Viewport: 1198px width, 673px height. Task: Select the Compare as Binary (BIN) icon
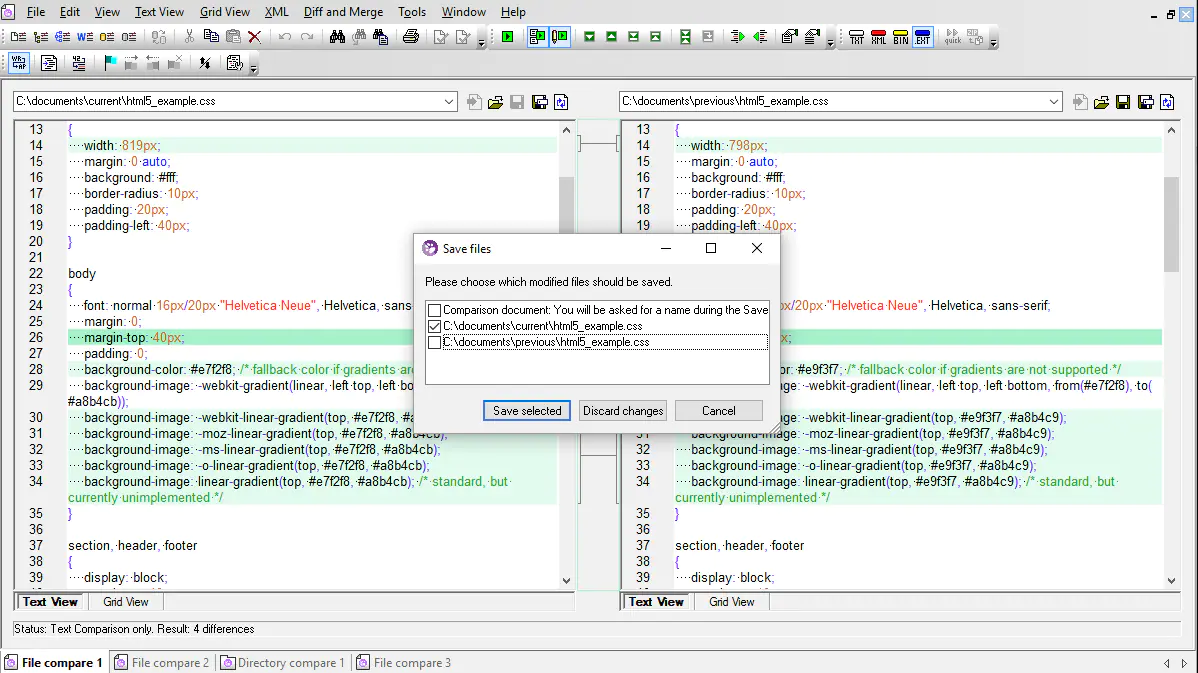901,37
